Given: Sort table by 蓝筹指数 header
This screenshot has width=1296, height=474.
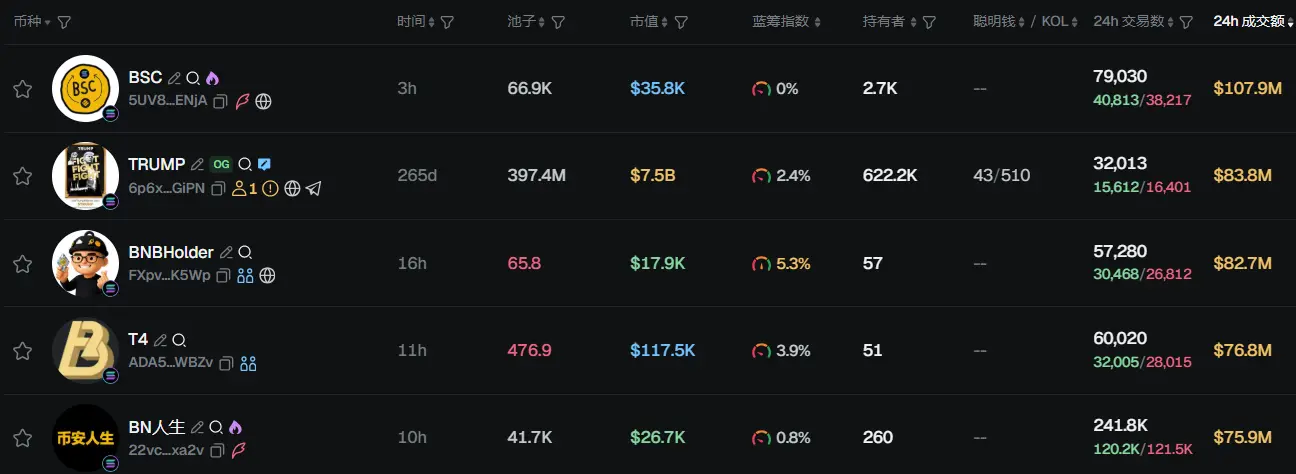Looking at the screenshot, I should [786, 22].
